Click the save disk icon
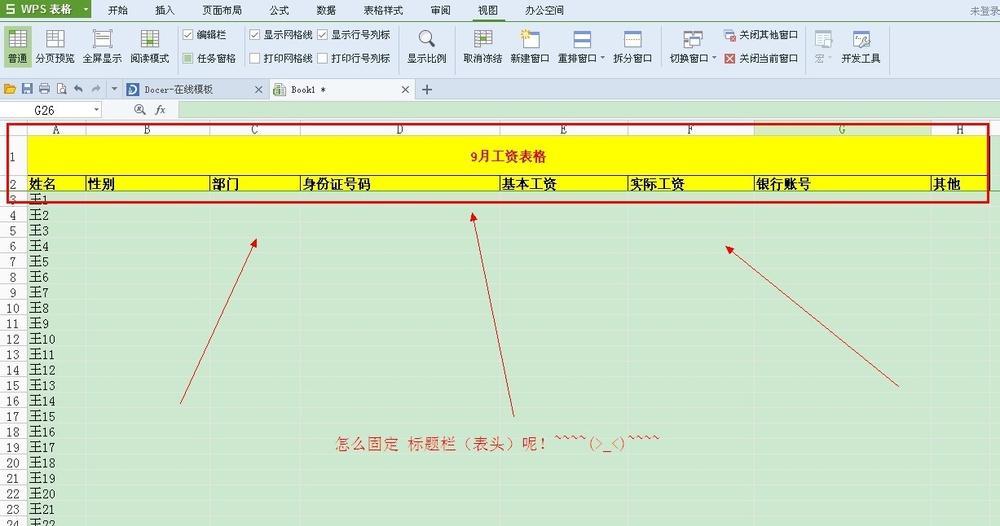The image size is (1000, 526). coord(27,89)
